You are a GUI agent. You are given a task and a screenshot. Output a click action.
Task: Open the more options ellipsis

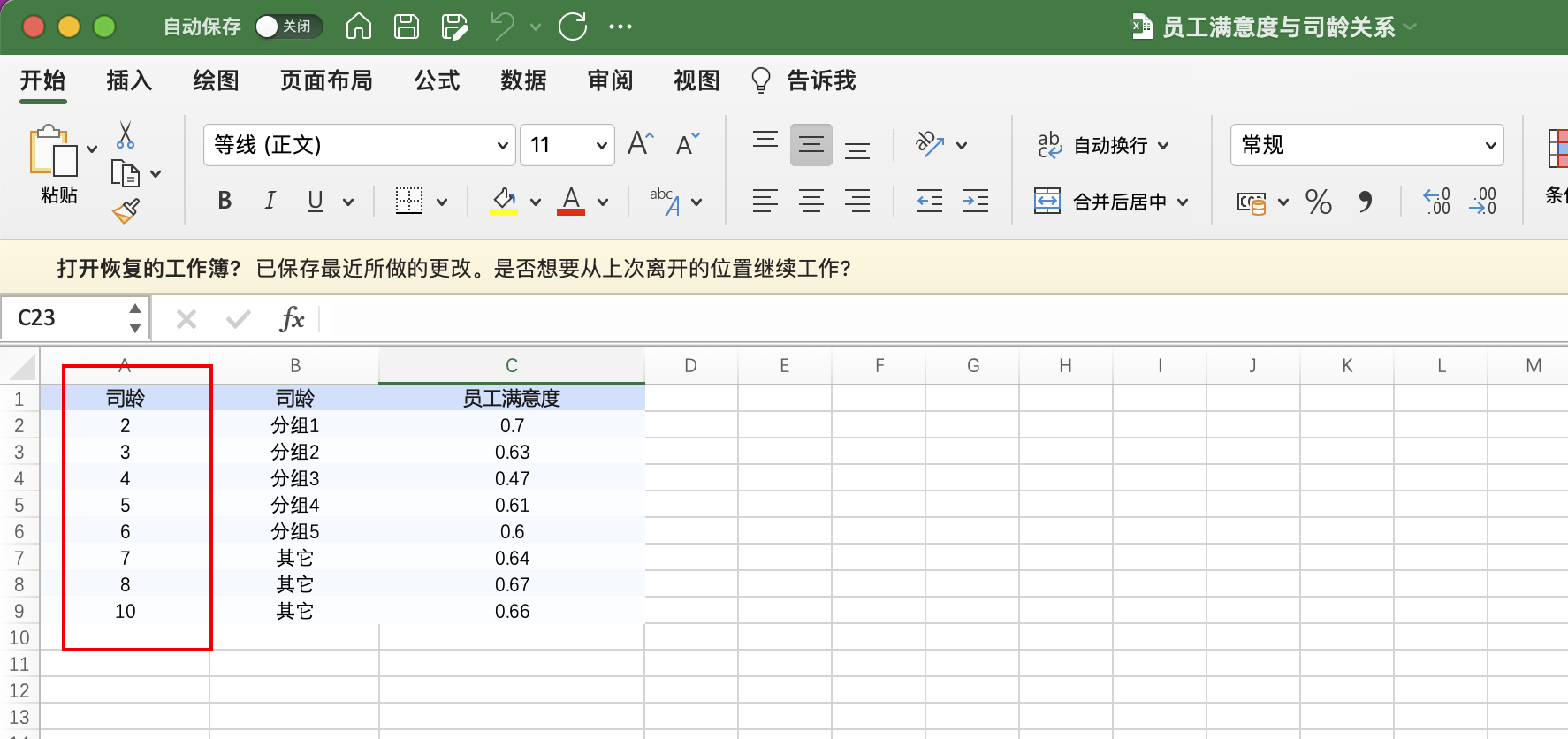(x=620, y=27)
